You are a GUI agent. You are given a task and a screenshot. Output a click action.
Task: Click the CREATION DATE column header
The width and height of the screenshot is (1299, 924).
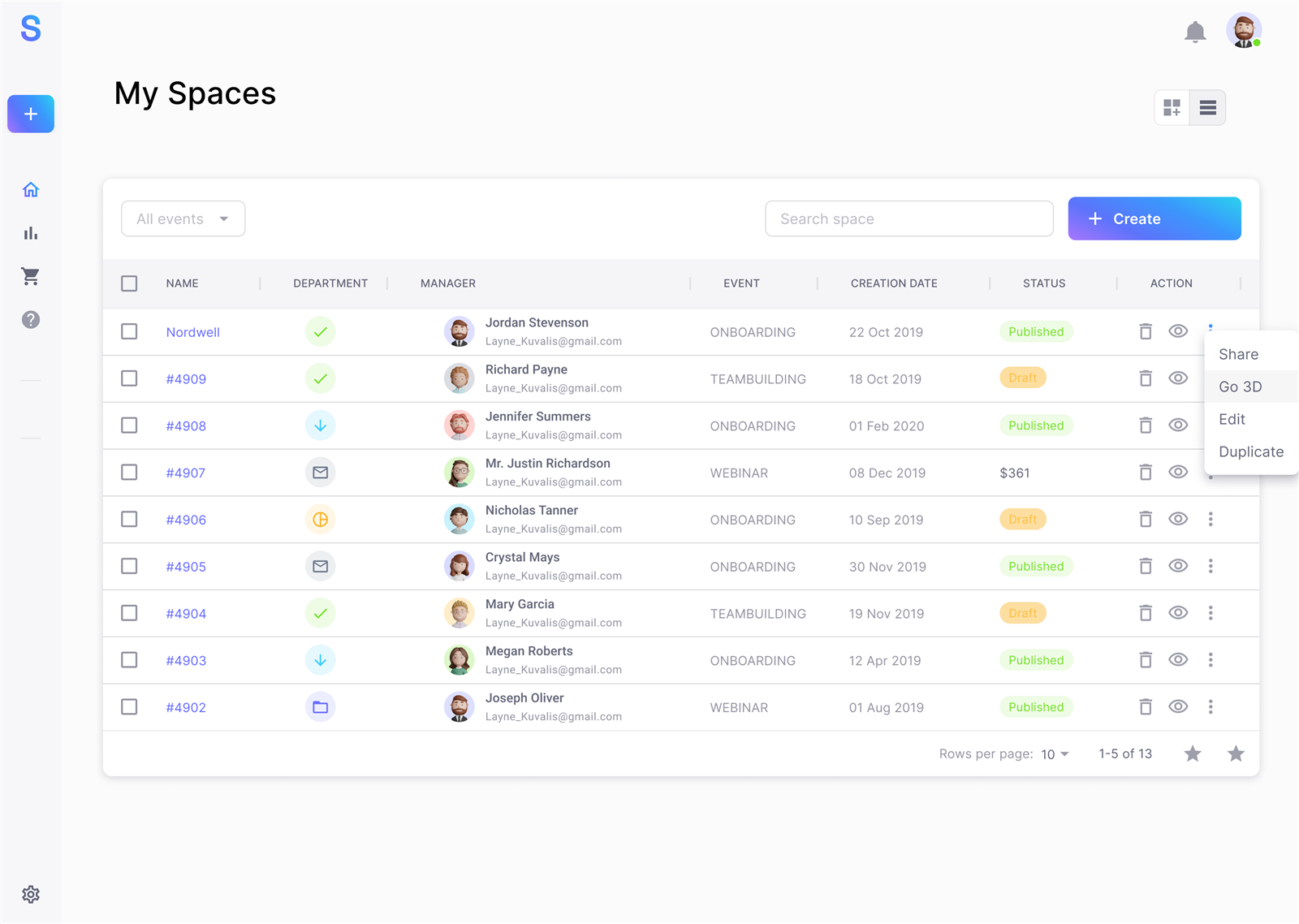894,283
